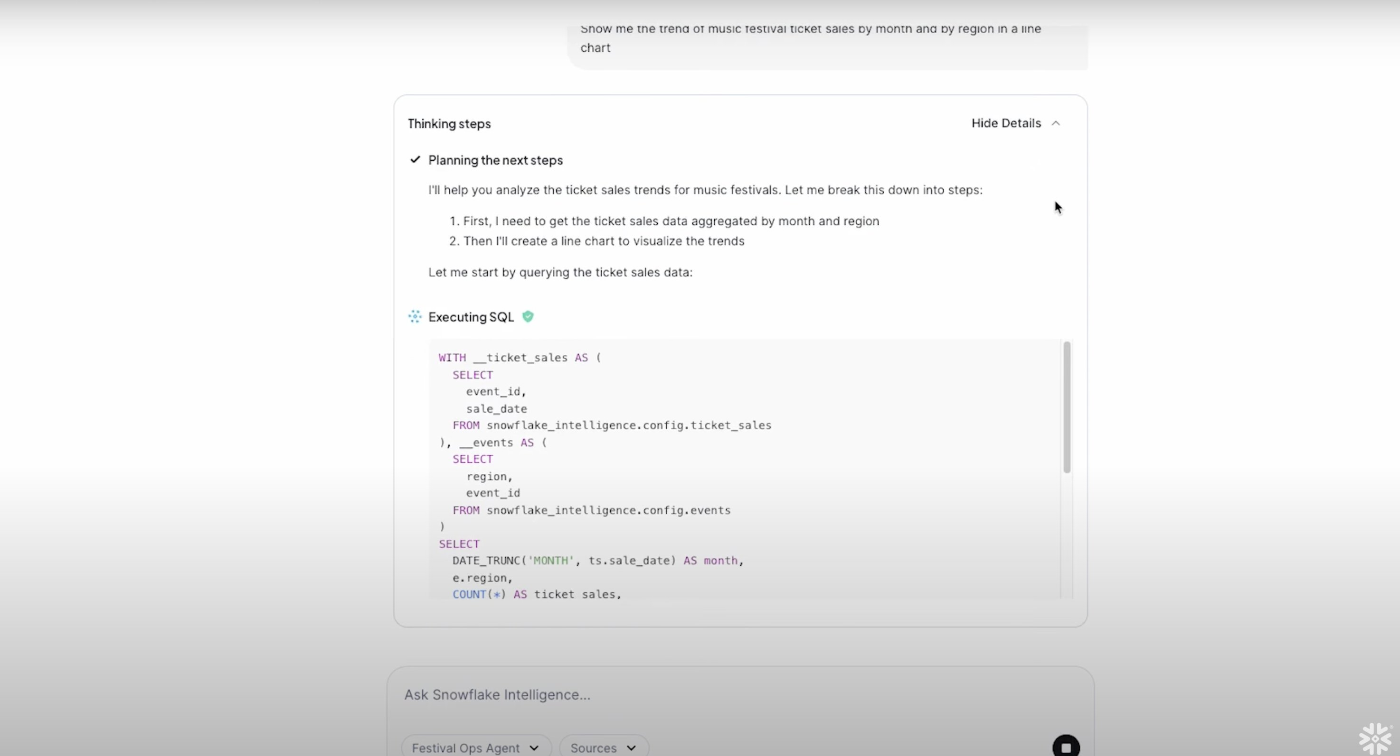The height and width of the screenshot is (756, 1400).
Task: Click the e.region line in SQL
Action: tap(483, 577)
